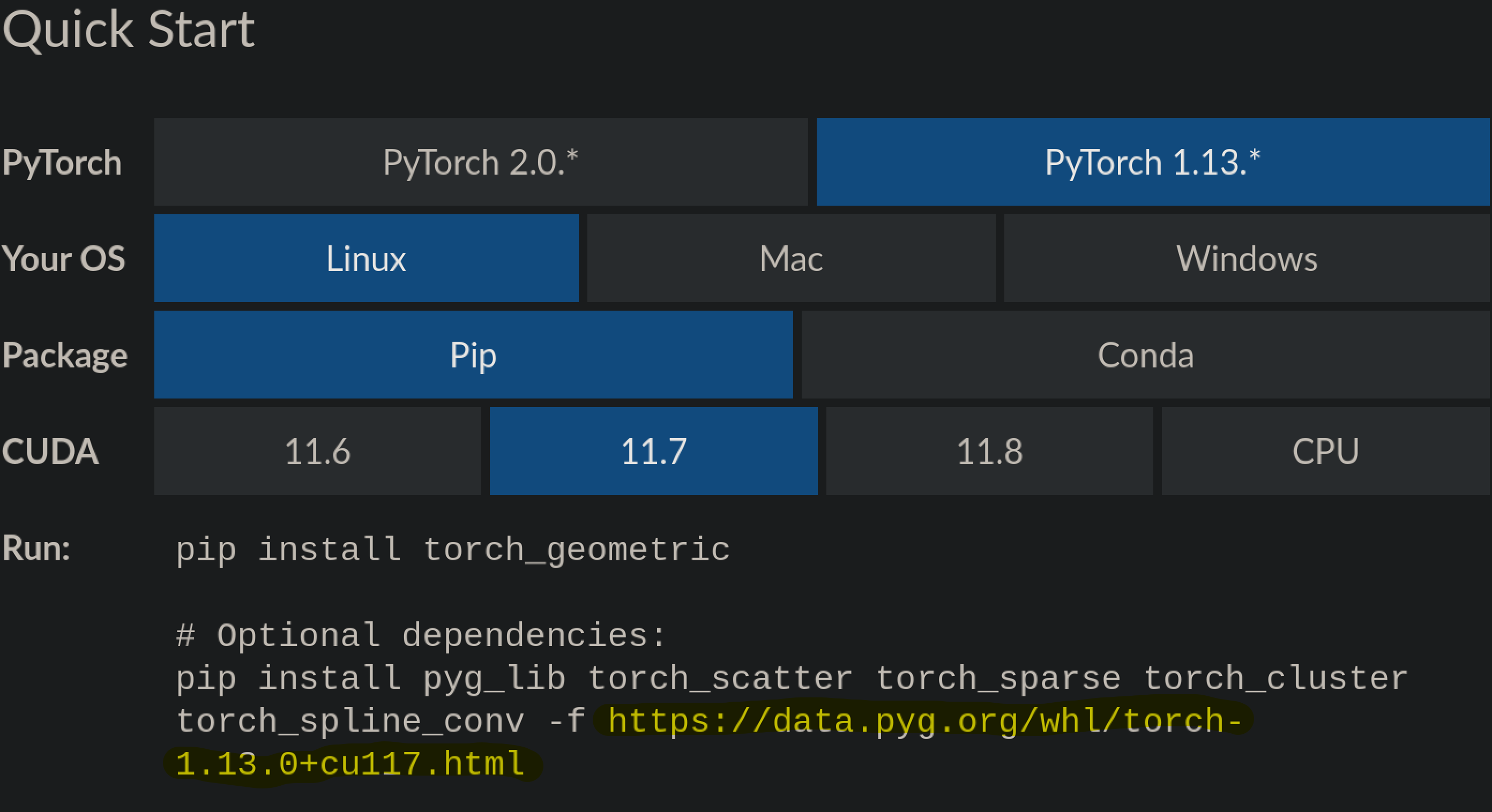1492x812 pixels.
Task: Click the pip install torch_geometric command
Action: click(452, 549)
